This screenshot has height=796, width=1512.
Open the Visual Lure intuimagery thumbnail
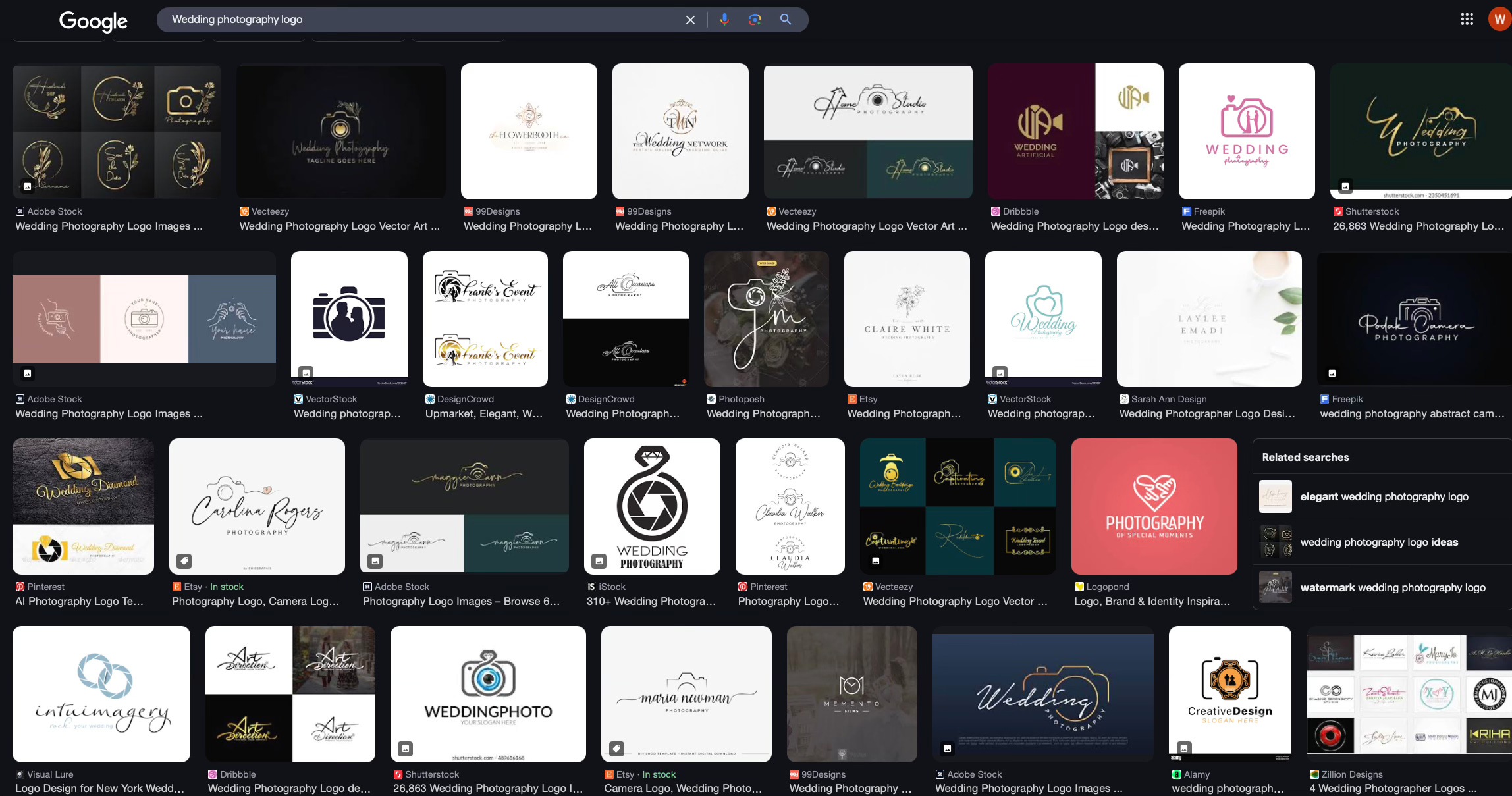[x=101, y=694]
